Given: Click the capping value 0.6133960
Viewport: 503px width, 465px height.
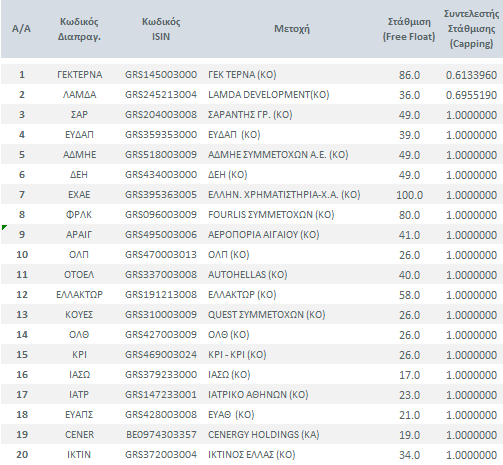Looking at the screenshot, I should tap(471, 75).
